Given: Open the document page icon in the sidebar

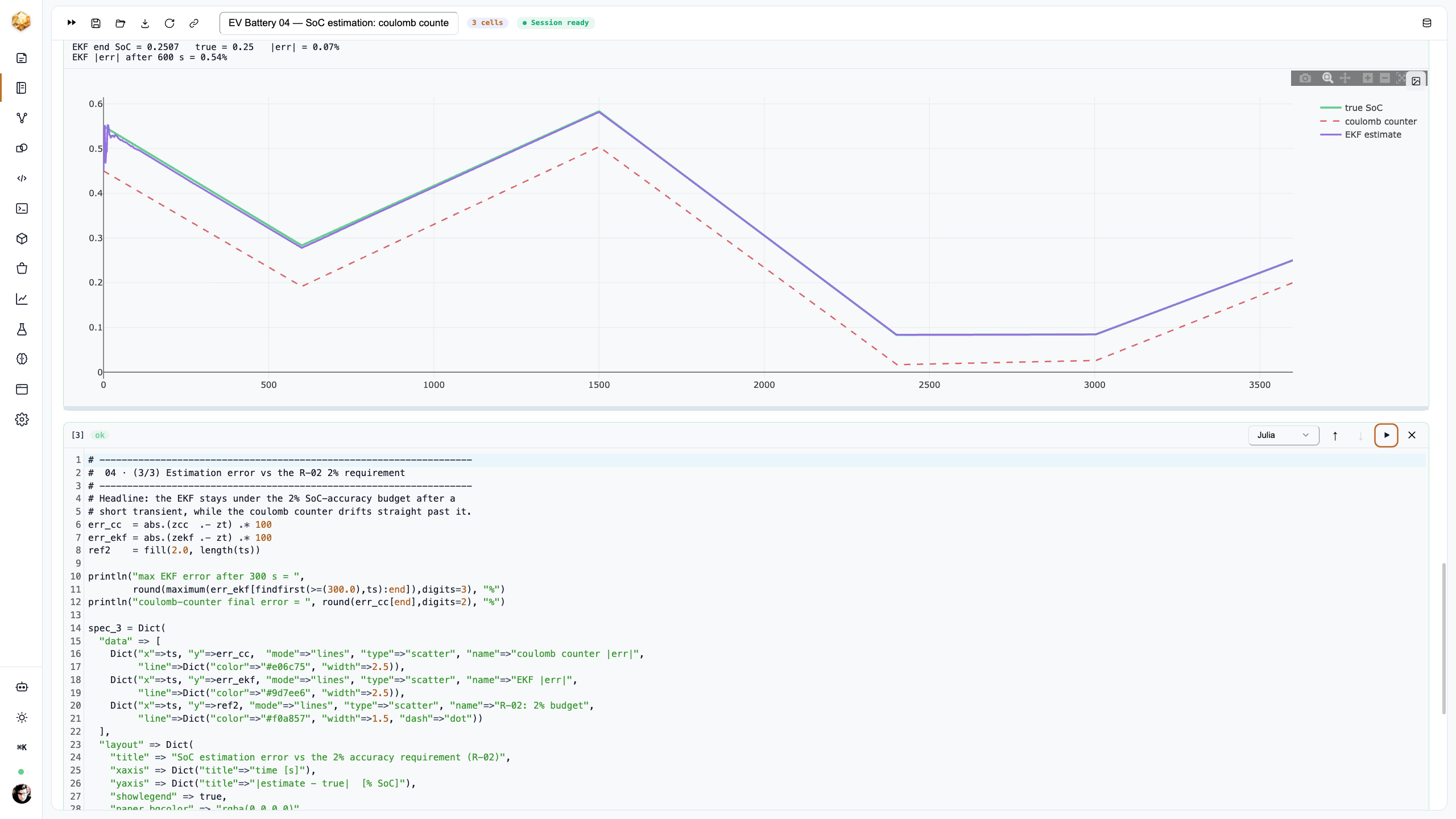Looking at the screenshot, I should click(x=22, y=58).
